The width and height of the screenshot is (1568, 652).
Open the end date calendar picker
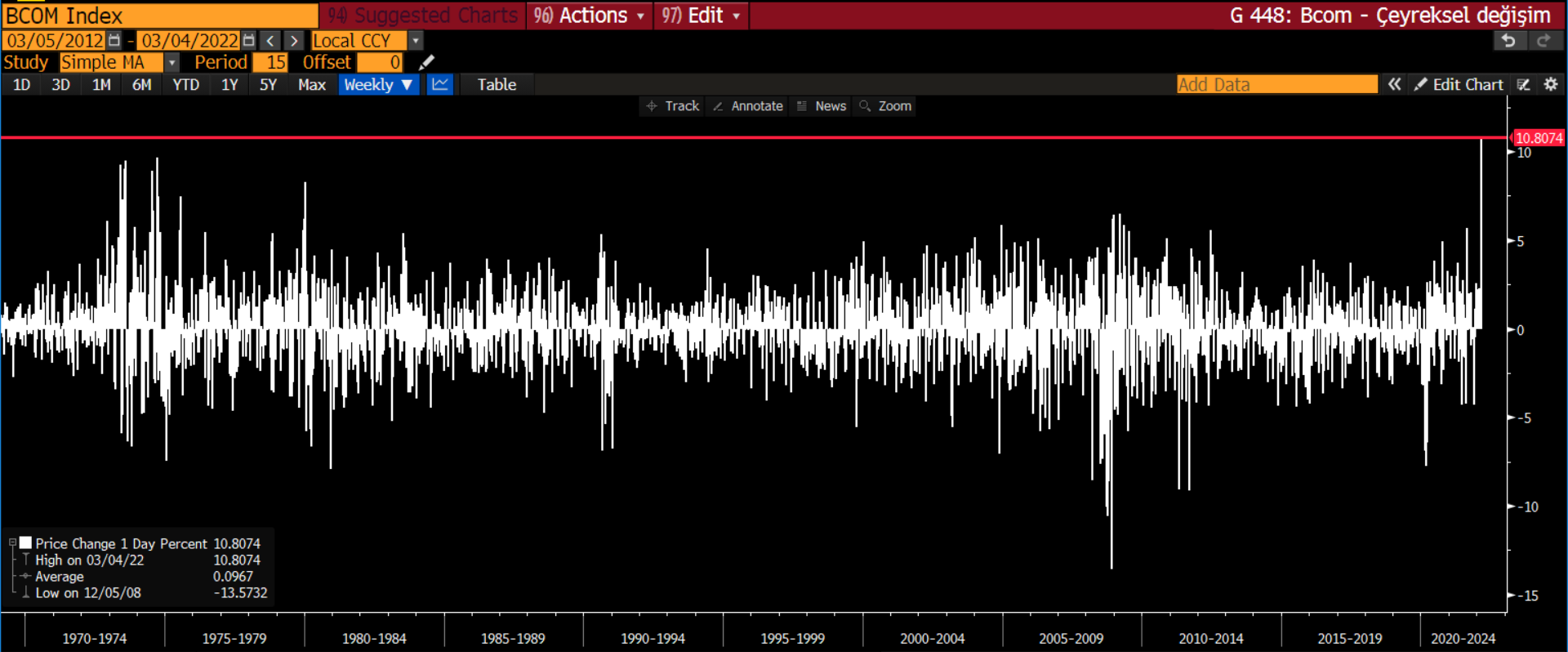tap(249, 40)
